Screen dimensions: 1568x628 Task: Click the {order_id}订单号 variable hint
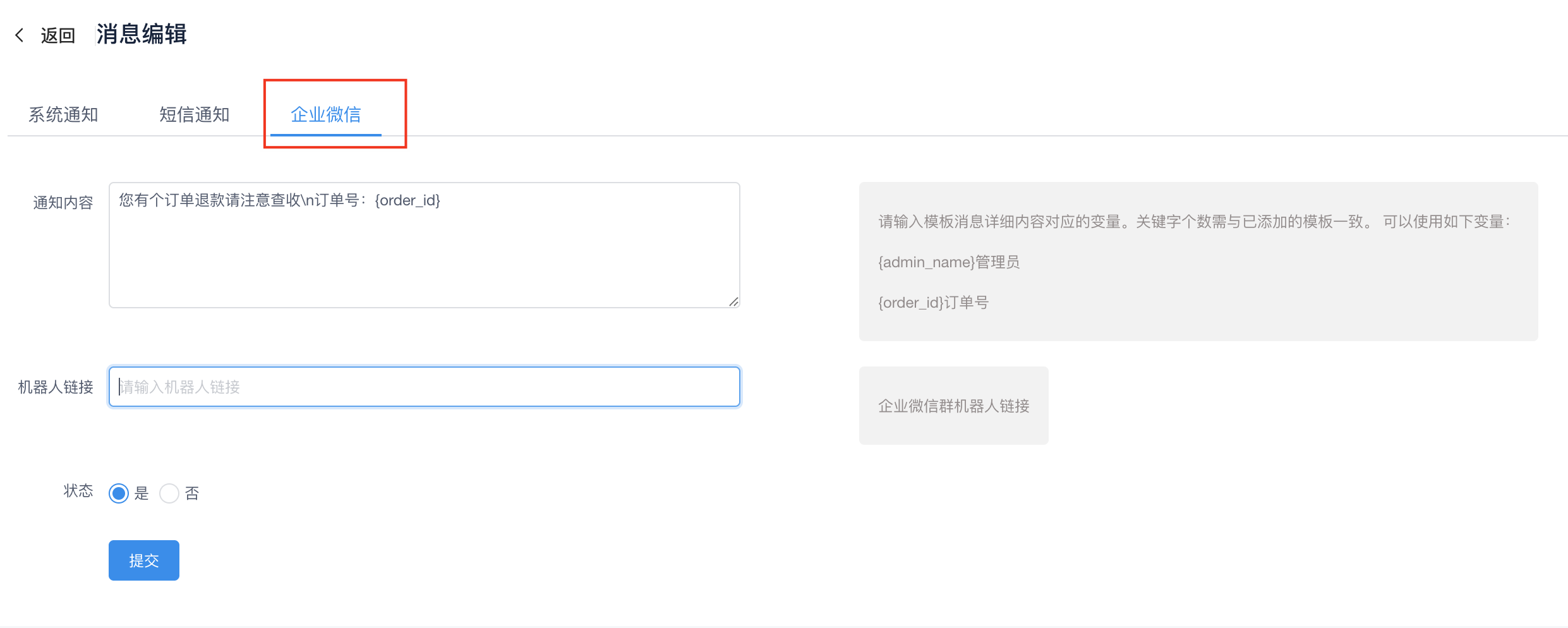click(x=933, y=303)
